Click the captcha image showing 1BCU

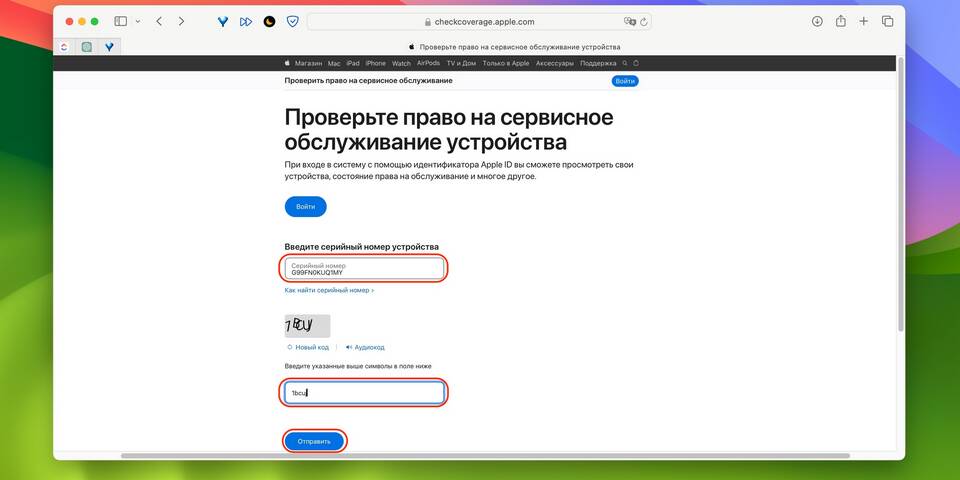coord(307,326)
